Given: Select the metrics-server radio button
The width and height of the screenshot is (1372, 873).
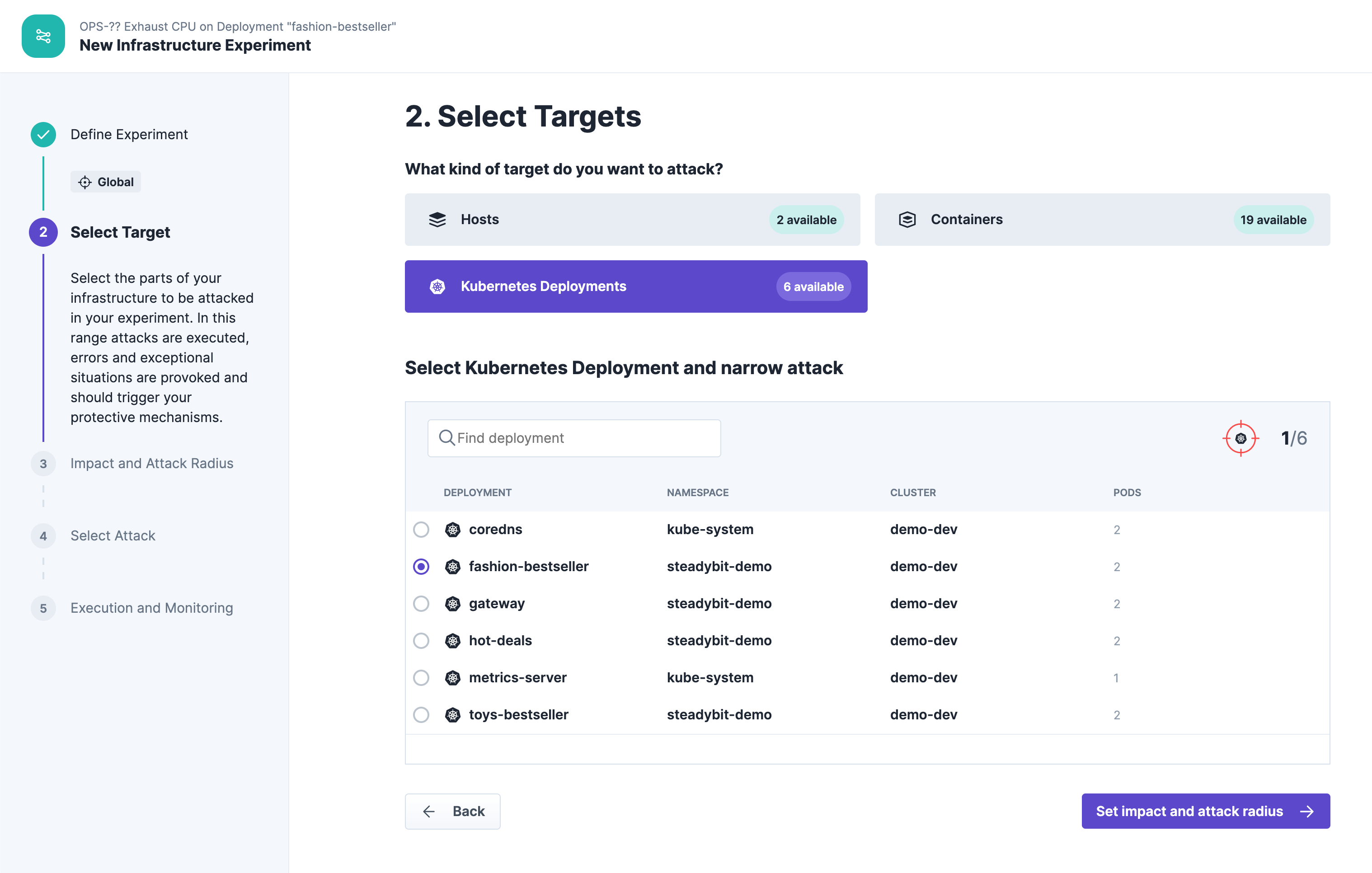Looking at the screenshot, I should pos(421,677).
